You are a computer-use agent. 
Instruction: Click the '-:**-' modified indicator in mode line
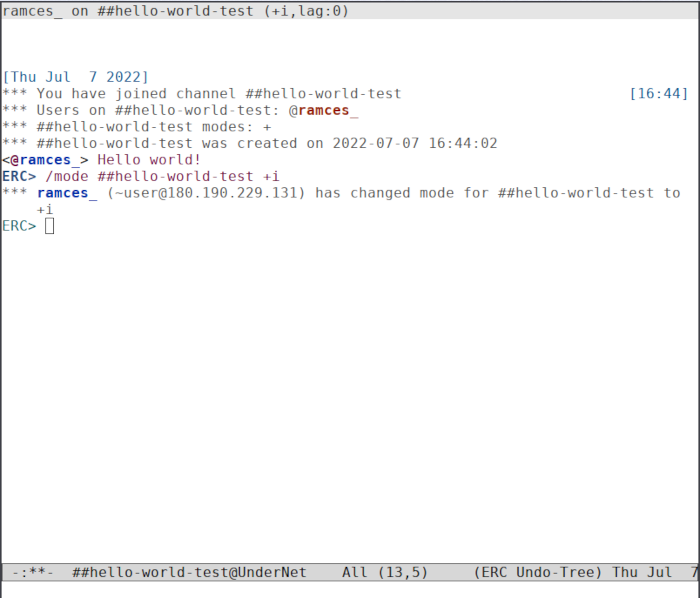33,572
